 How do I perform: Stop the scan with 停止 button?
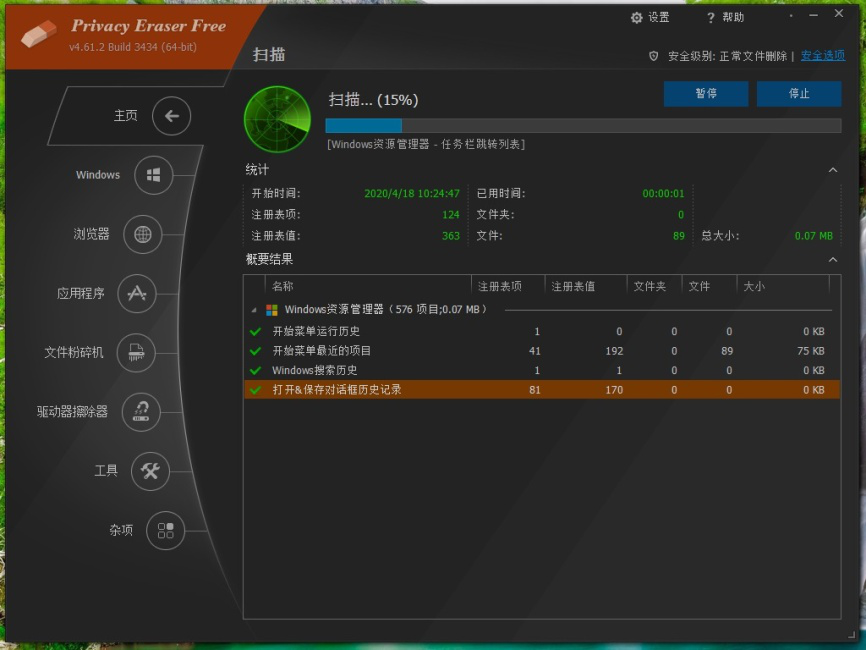tap(799, 94)
